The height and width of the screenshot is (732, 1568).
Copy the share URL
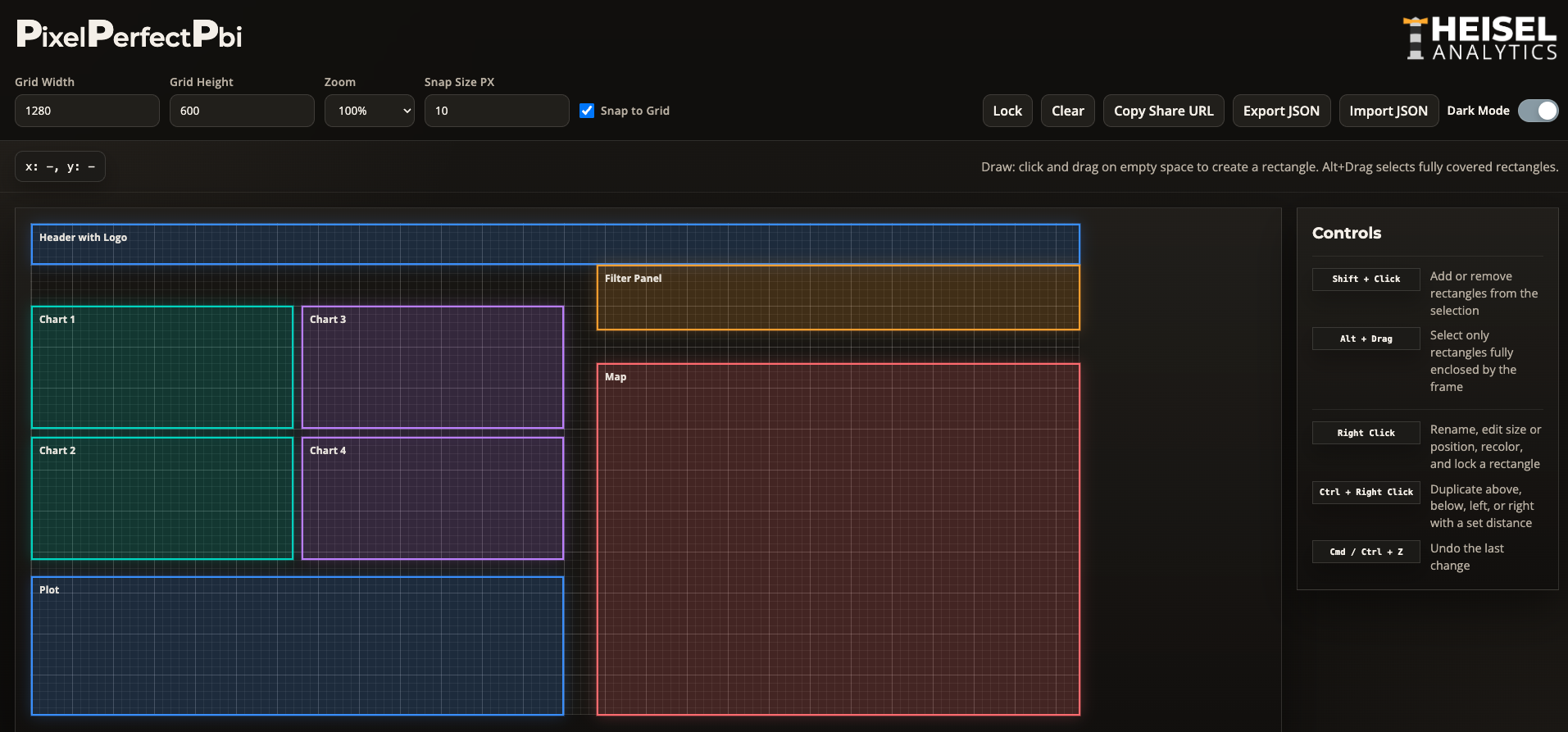coord(1163,111)
